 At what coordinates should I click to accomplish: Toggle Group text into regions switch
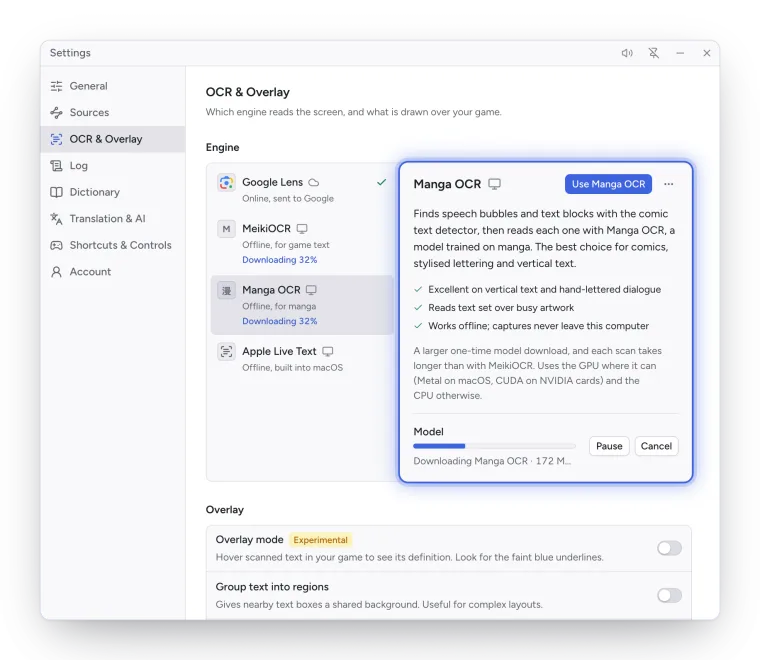coord(669,595)
